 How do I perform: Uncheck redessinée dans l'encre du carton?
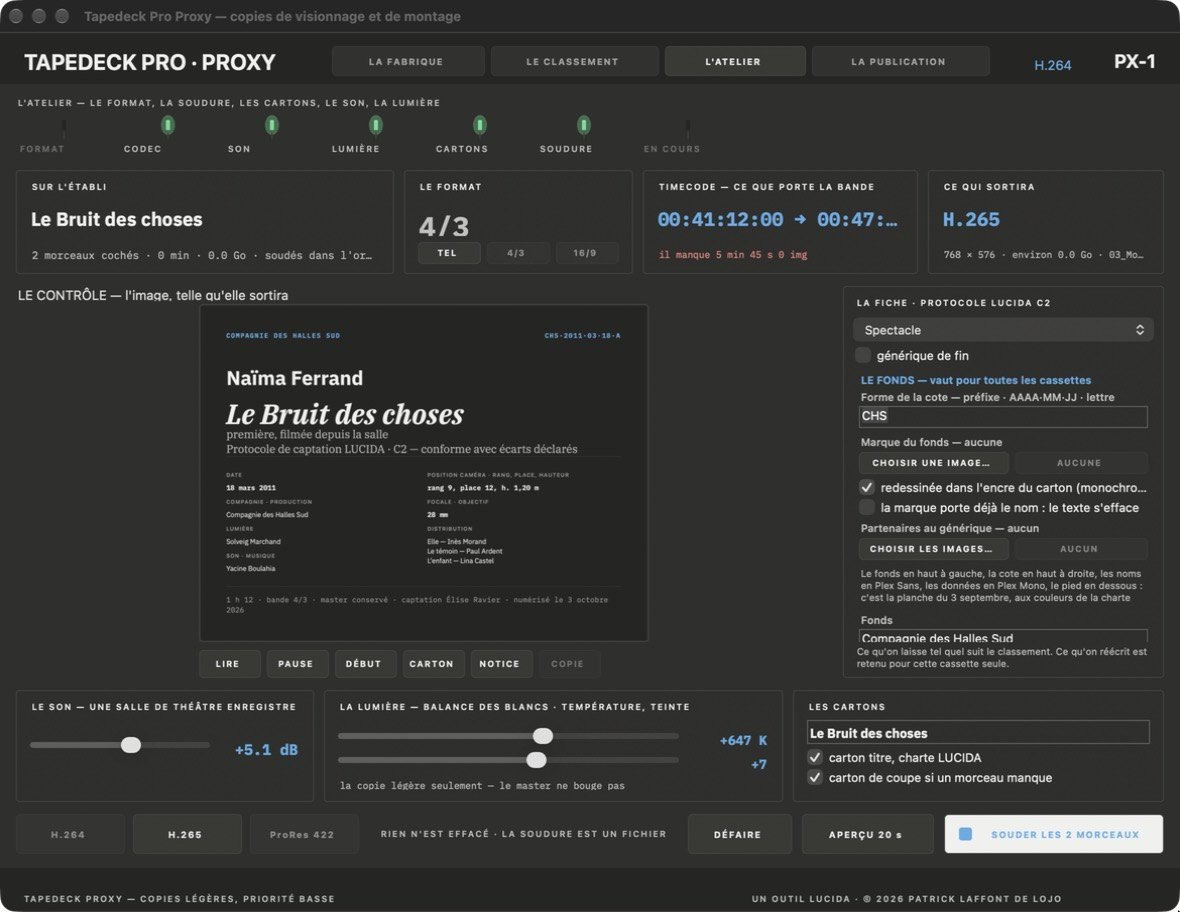point(867,487)
